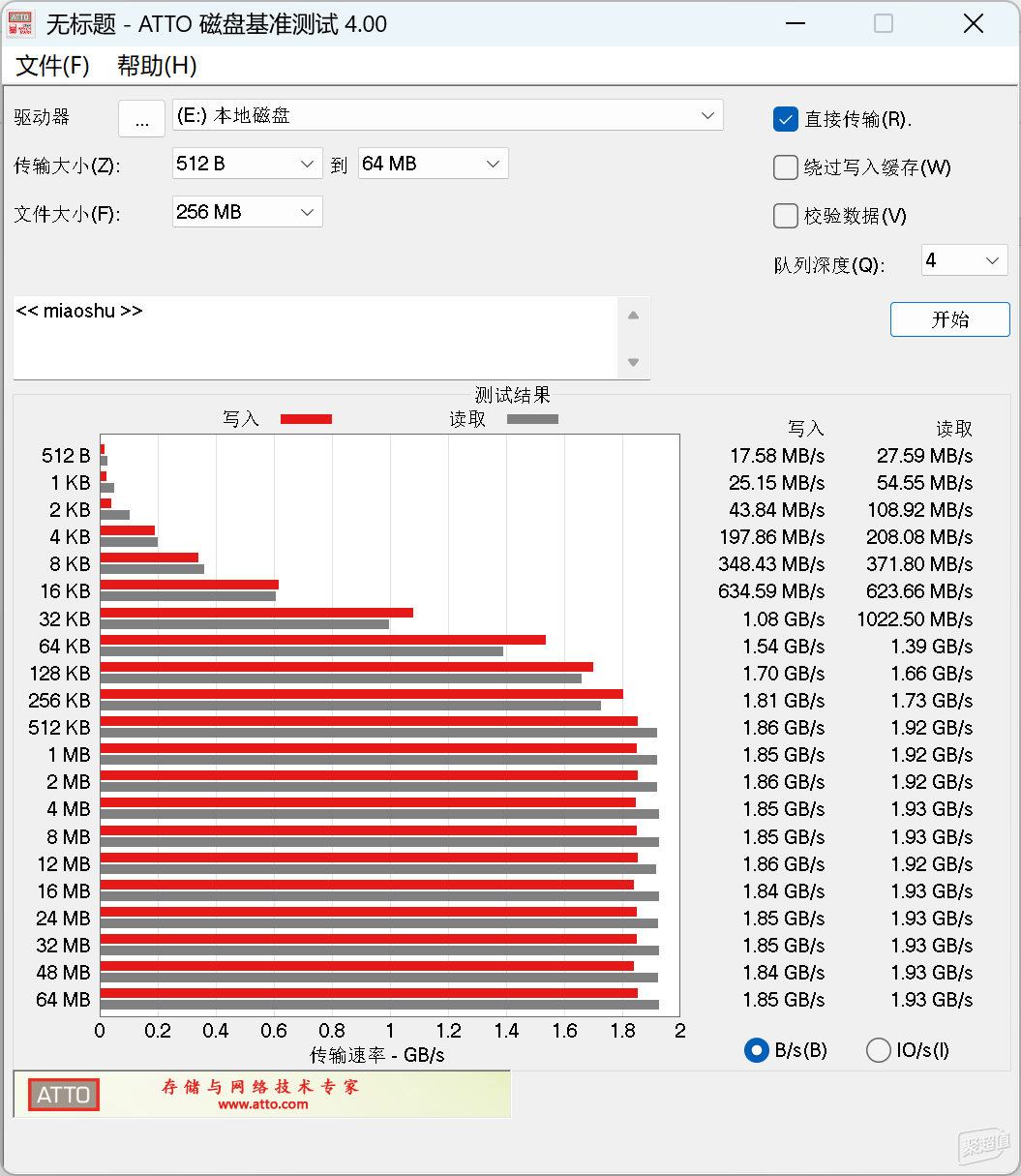Click the ATTO app icon in title bar
This screenshot has height=1176, width=1021.
click(21, 23)
